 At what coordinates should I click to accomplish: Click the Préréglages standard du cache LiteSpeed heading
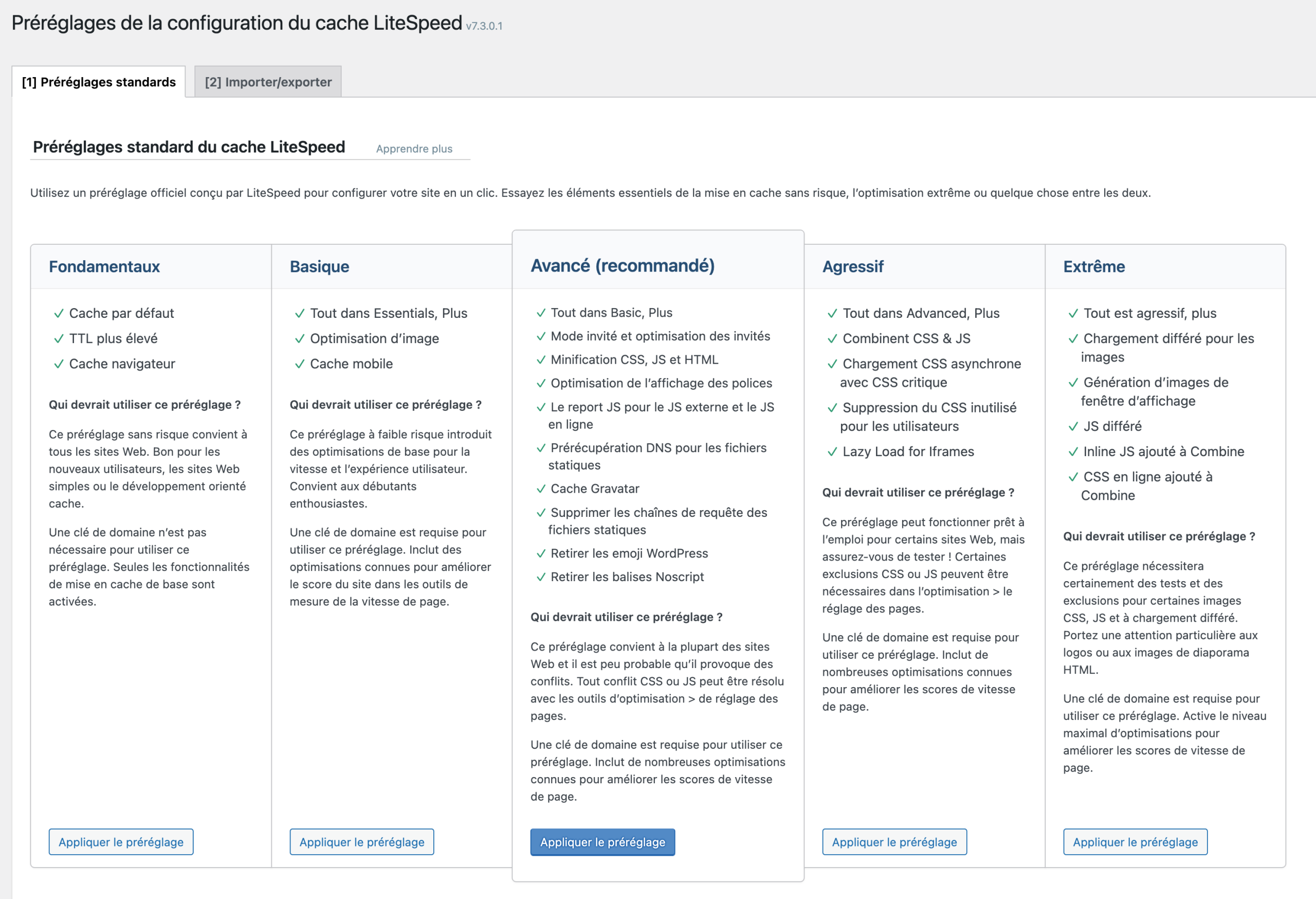pos(189,147)
